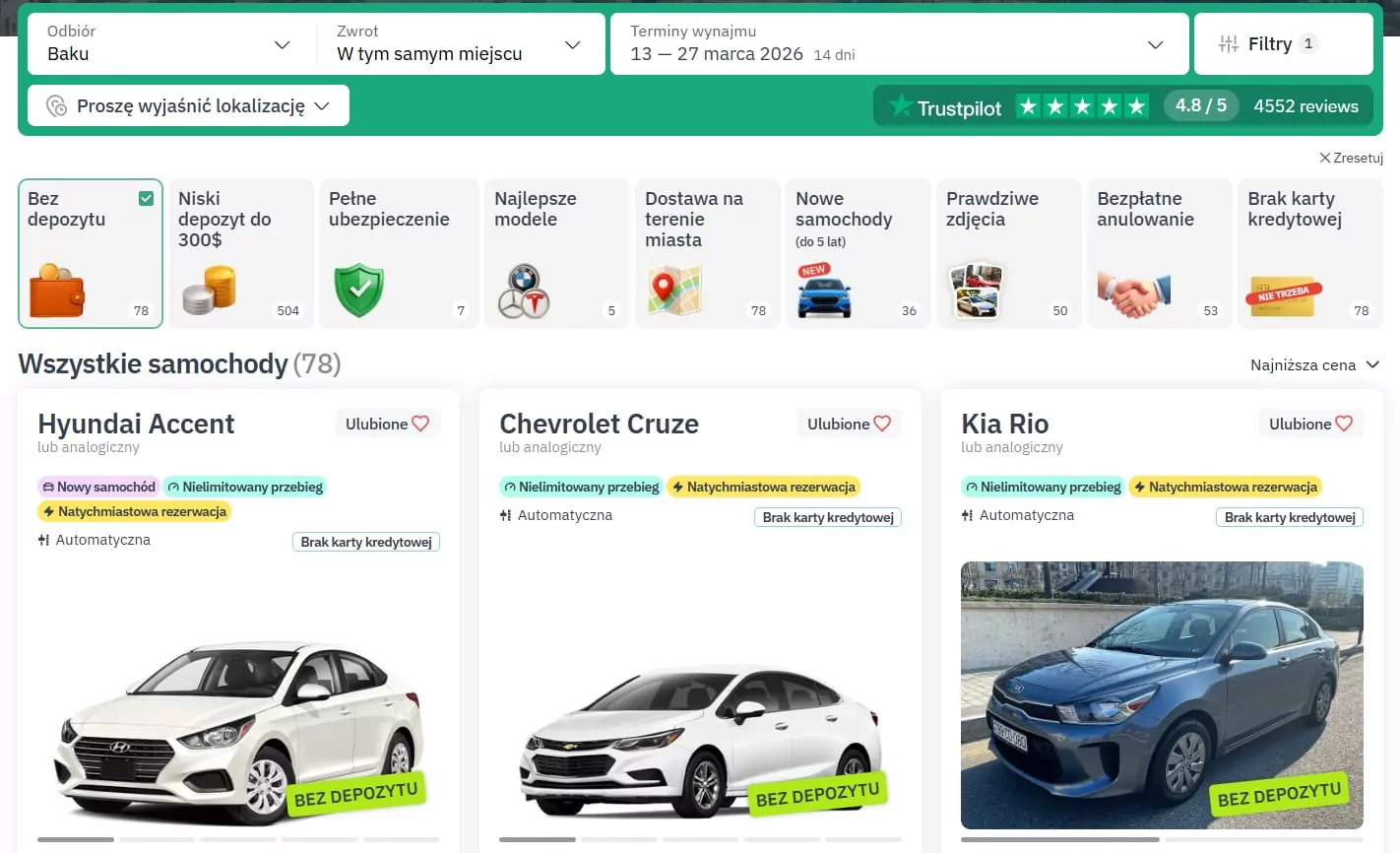The height and width of the screenshot is (853, 1400).
Task: Click the blue NEW car icon
Action: (x=823, y=292)
